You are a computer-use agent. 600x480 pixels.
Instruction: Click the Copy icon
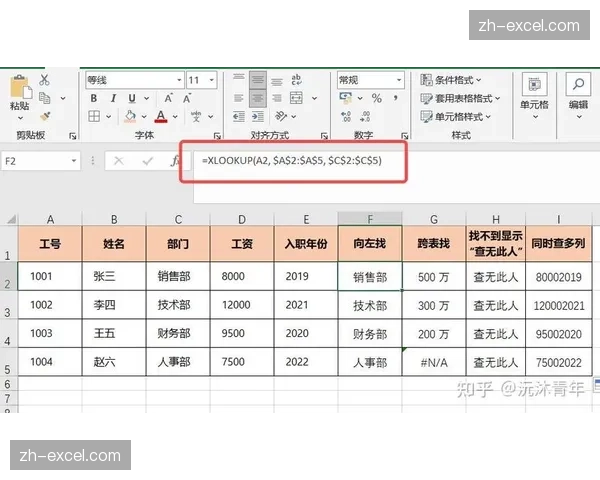[x=45, y=98]
